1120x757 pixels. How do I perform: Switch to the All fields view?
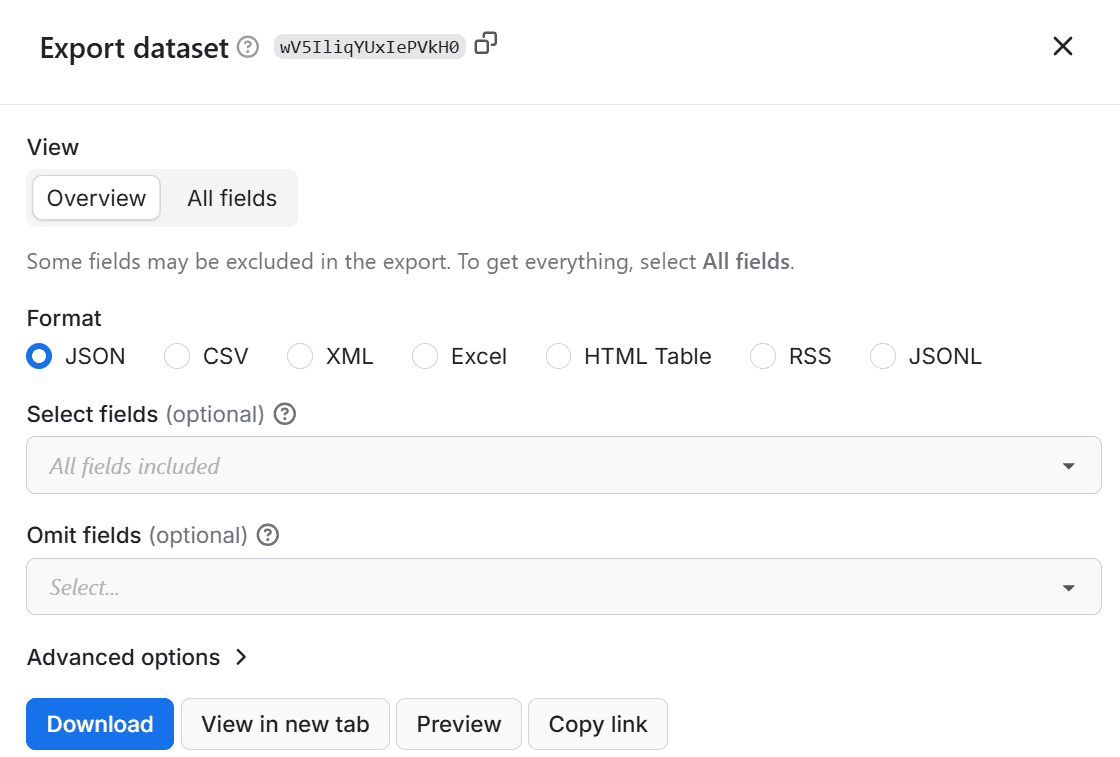coord(231,198)
